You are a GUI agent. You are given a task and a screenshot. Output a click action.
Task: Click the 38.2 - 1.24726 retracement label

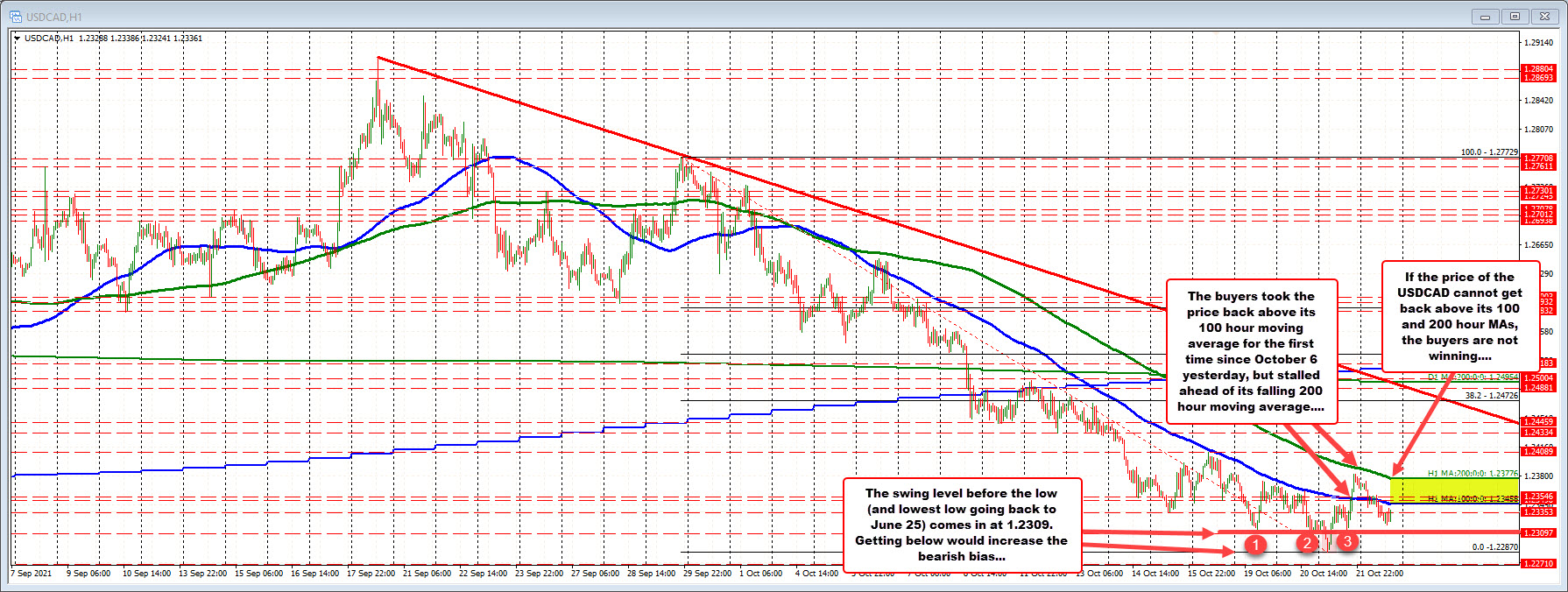(x=1491, y=396)
